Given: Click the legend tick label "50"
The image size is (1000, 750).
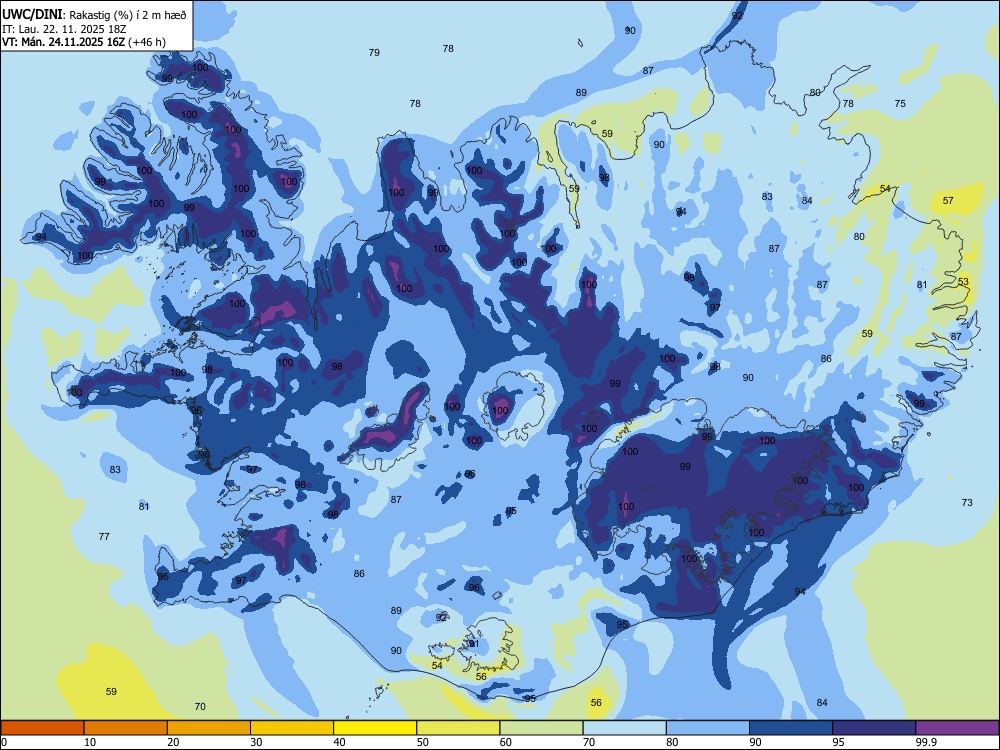Looking at the screenshot, I should click(x=422, y=742).
